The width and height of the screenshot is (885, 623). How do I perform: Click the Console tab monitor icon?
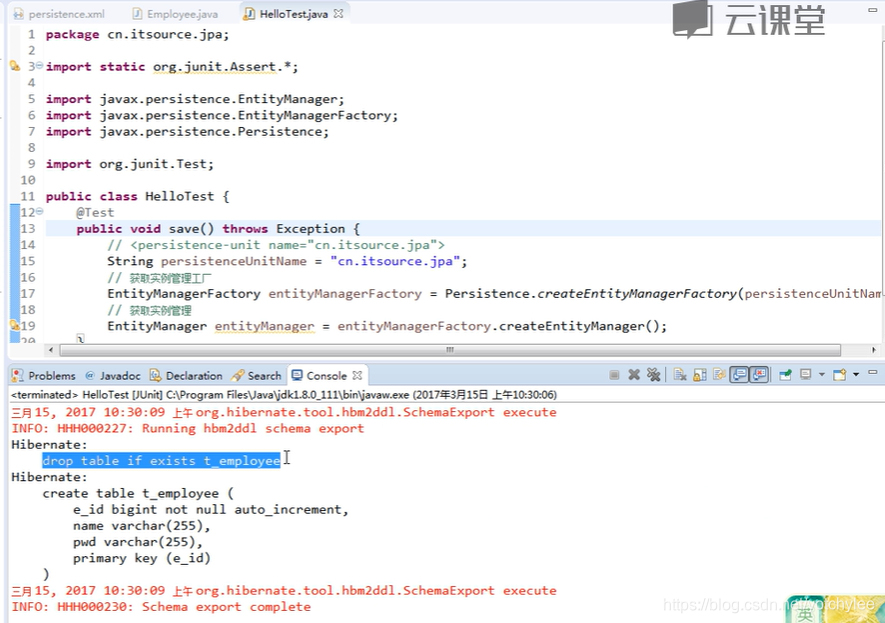click(x=297, y=375)
